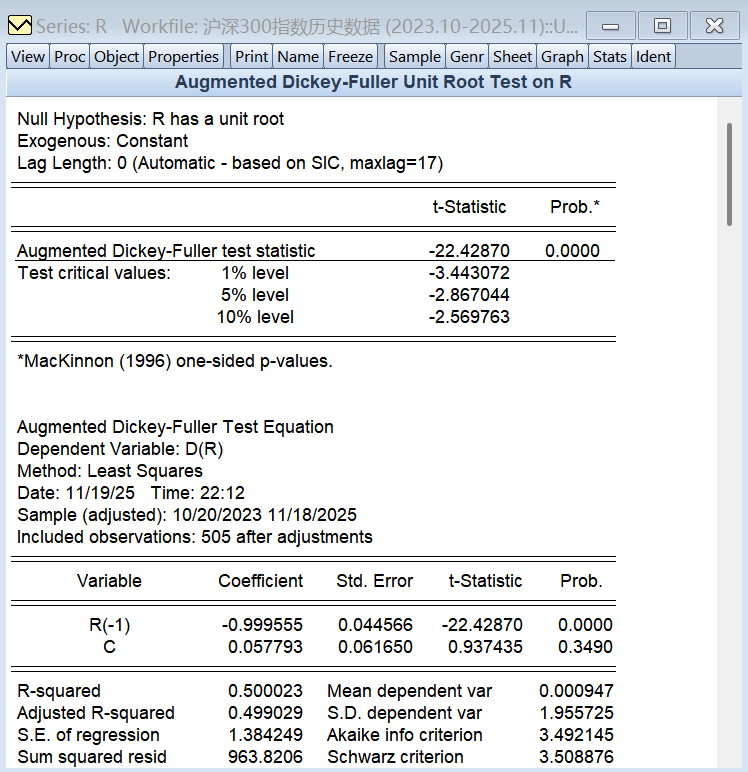
Task: Click the Exogenous: Constant line
Action: point(102,141)
